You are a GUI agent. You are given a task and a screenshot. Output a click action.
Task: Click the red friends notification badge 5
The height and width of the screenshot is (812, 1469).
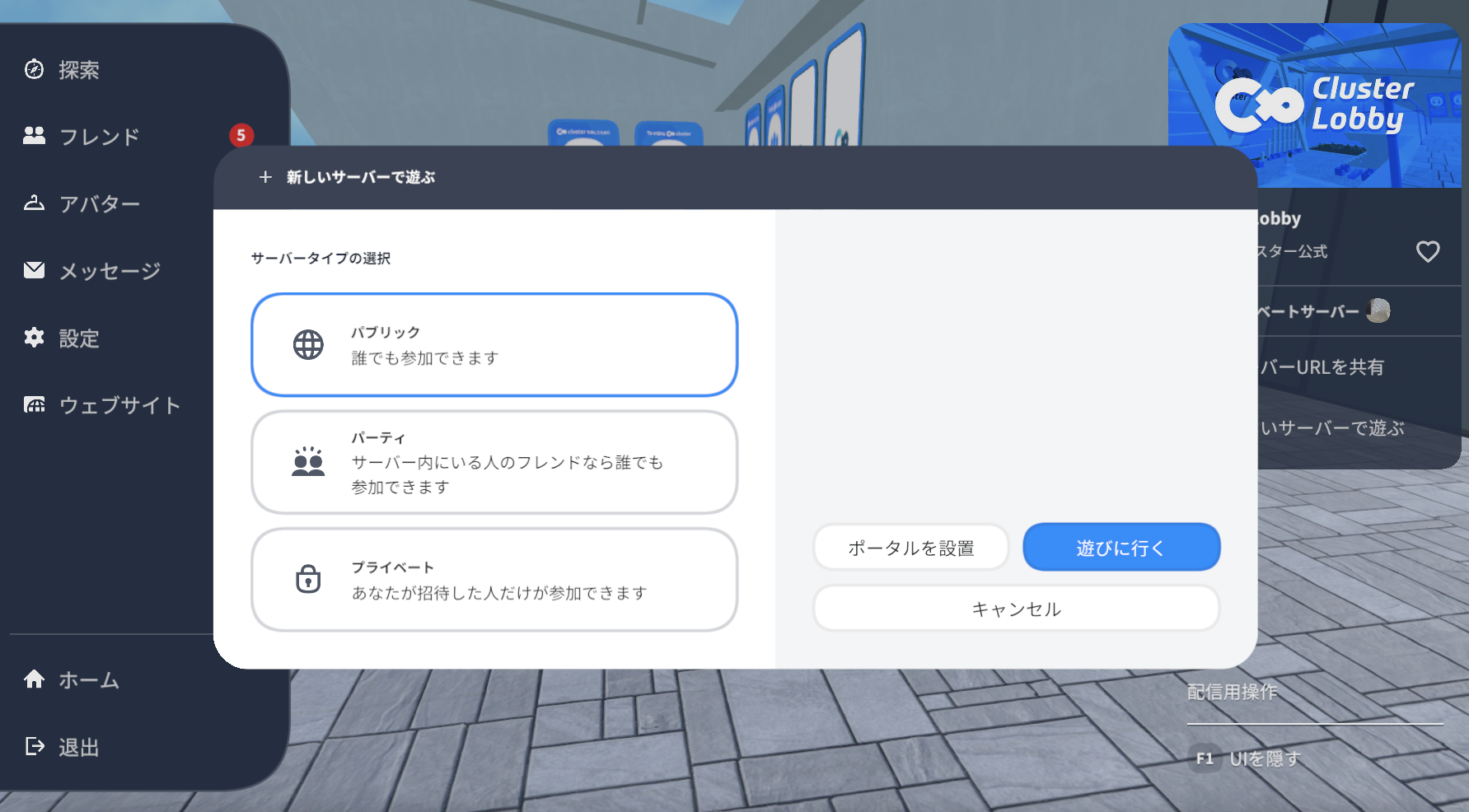pyautogui.click(x=241, y=135)
